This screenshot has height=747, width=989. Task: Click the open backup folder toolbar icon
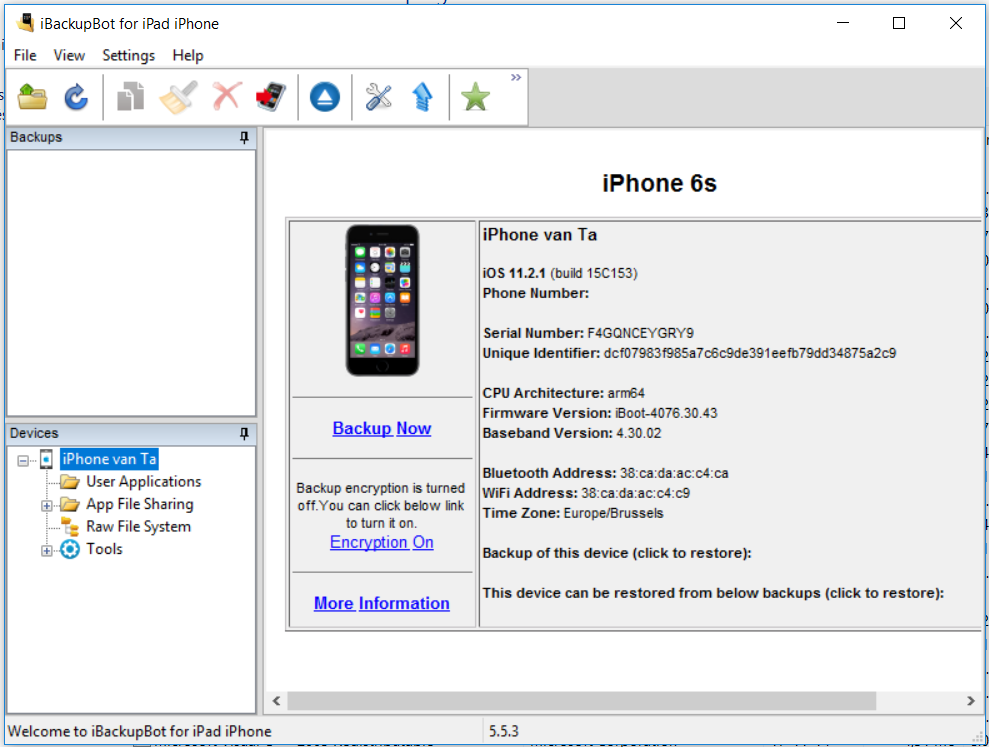[33, 97]
